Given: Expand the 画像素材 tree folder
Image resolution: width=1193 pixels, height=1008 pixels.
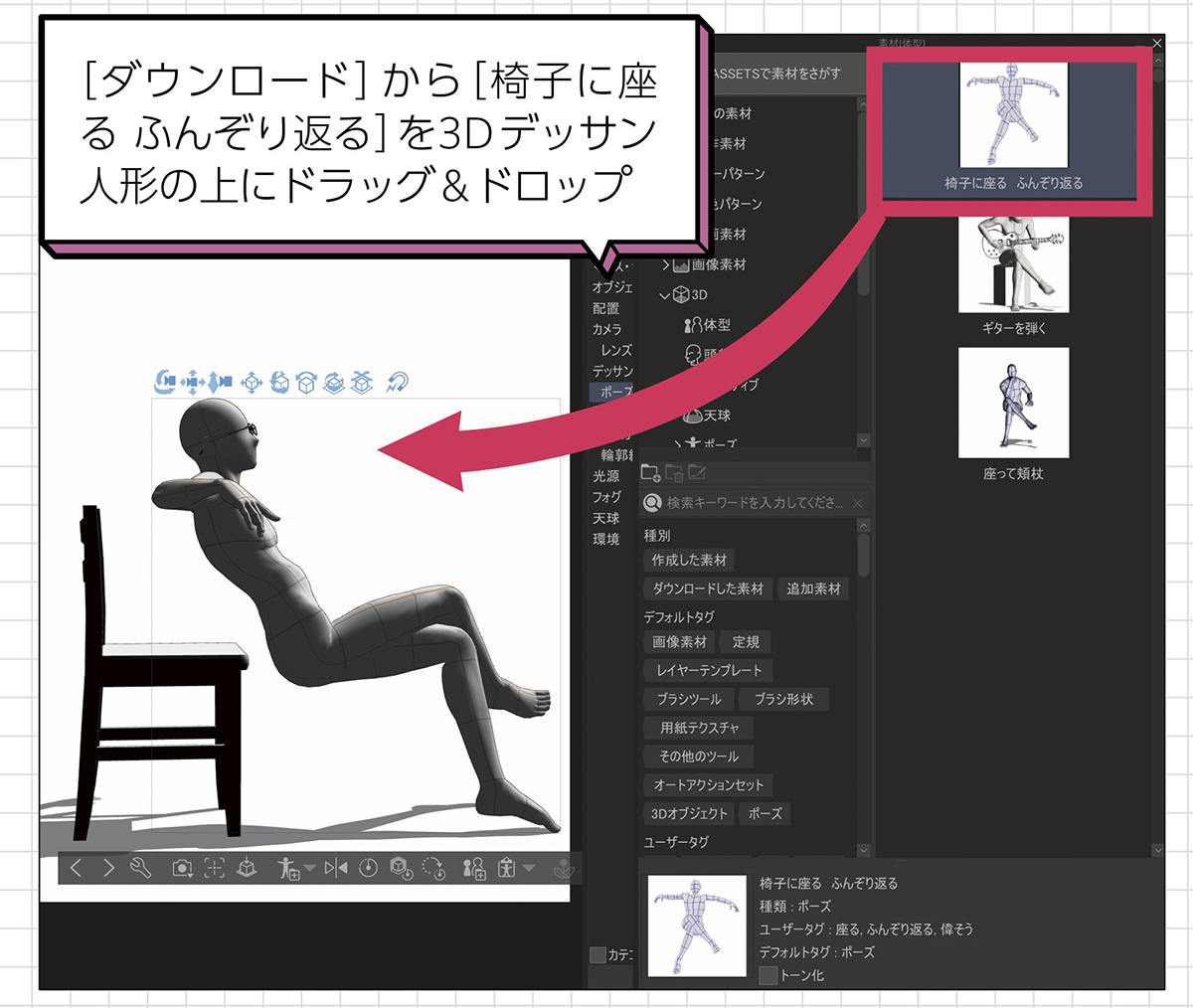Looking at the screenshot, I should [x=665, y=265].
